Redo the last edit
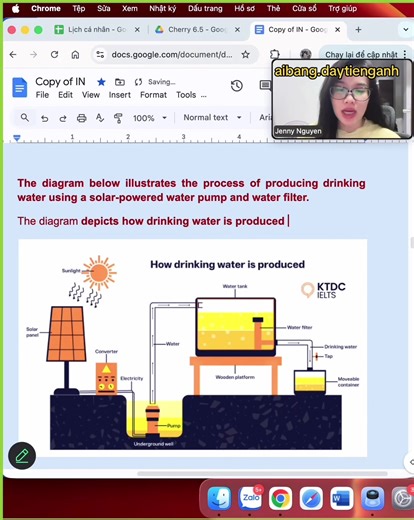Screen dimensions: 414x520 63,118
